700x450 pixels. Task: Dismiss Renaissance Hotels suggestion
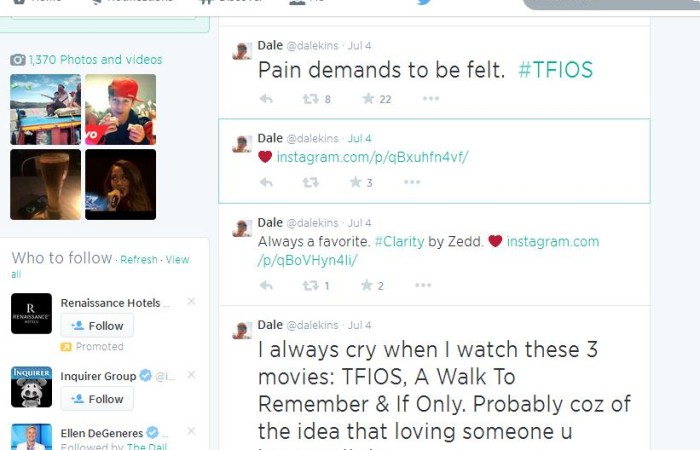tap(192, 301)
